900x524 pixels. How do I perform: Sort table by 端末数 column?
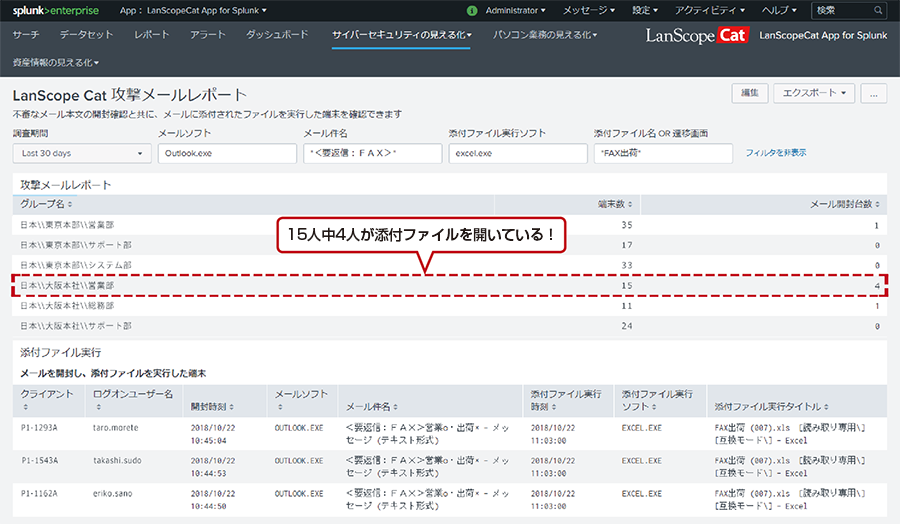[x=615, y=204]
